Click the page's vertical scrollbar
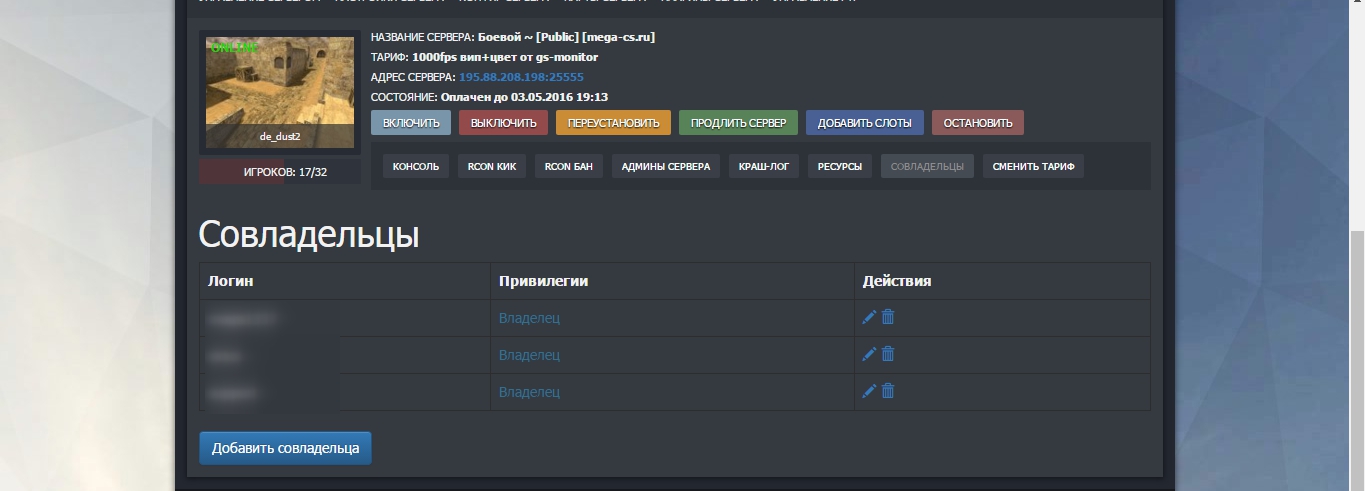This screenshot has width=1365, height=491. coord(1357,360)
